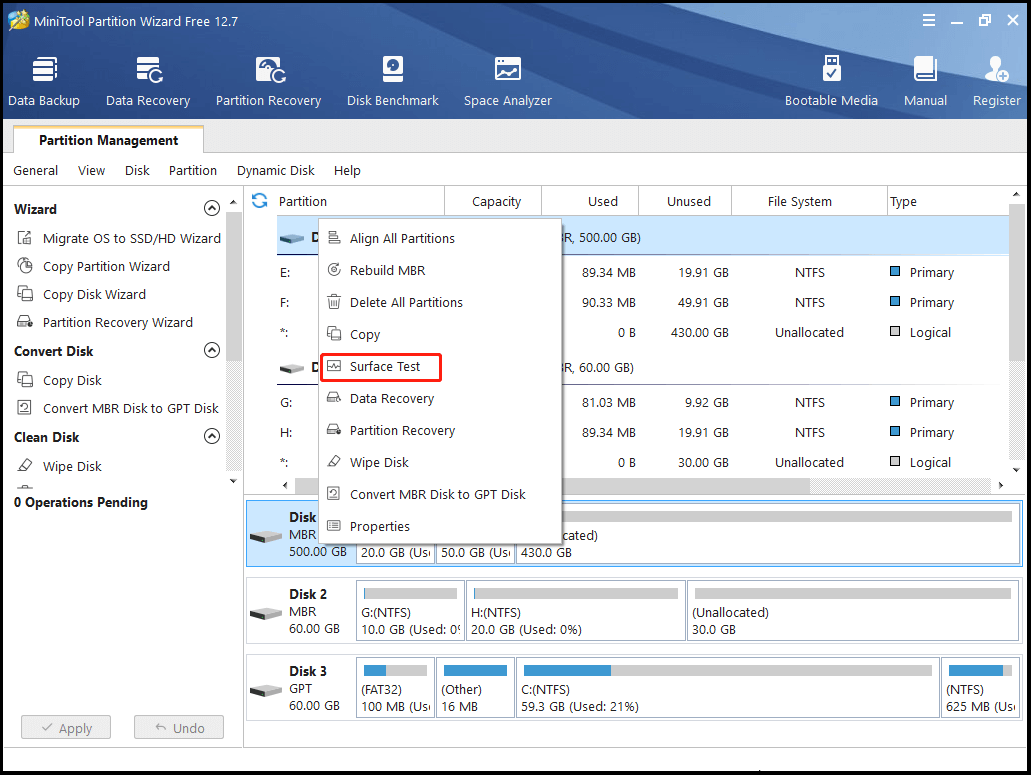Launch Data Recovery from the toolbar
Image resolution: width=1031 pixels, height=775 pixels.
pos(148,81)
